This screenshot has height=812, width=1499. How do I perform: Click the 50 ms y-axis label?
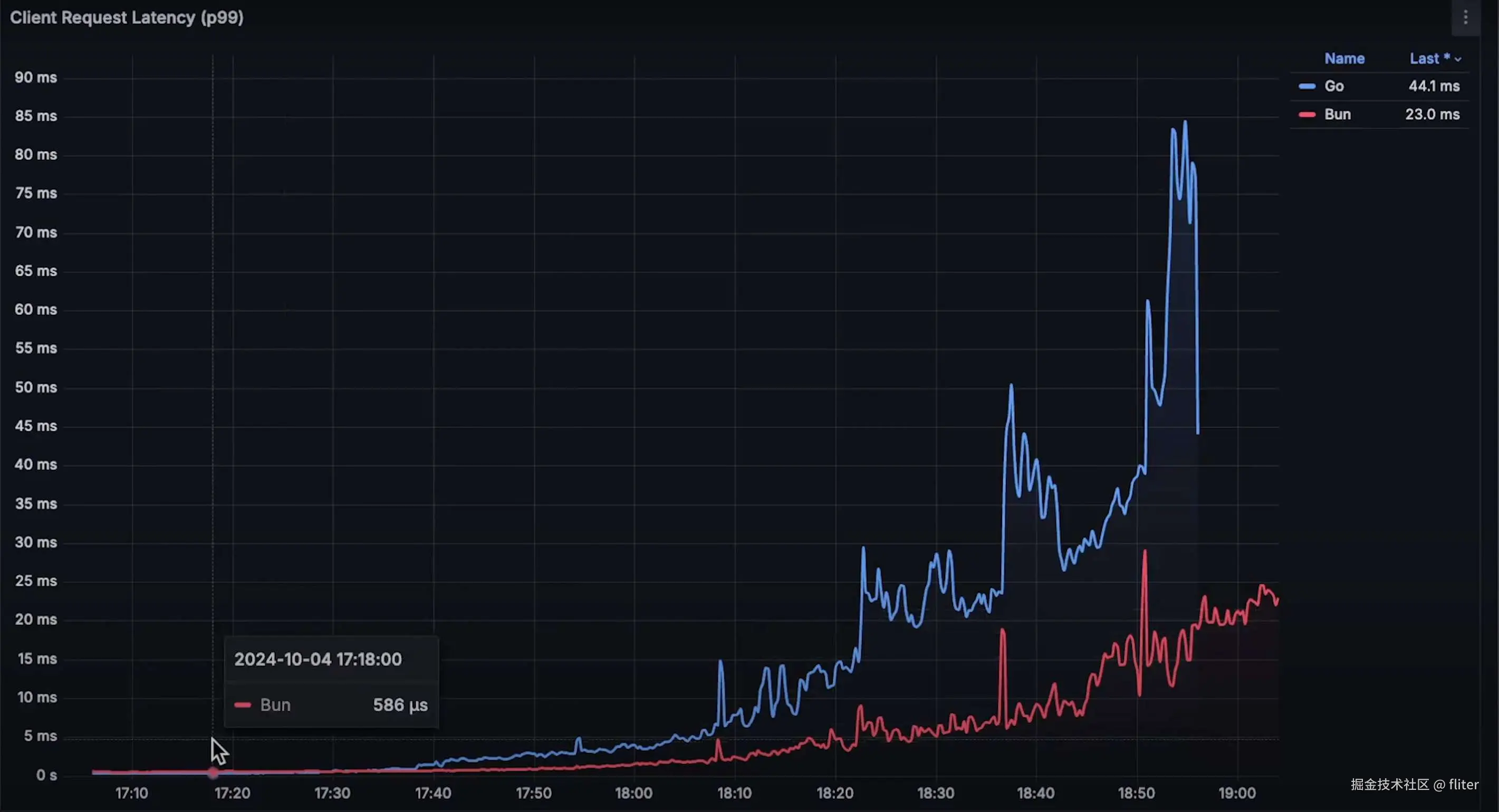coord(35,388)
